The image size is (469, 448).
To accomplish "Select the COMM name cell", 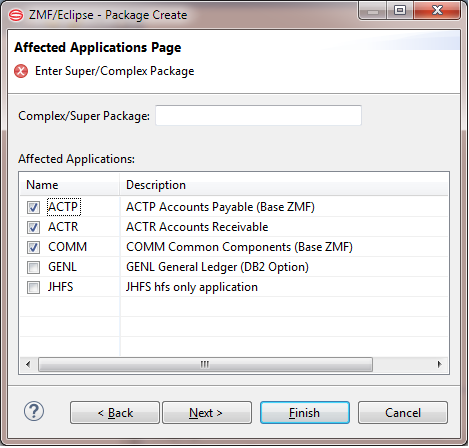I will (67, 247).
